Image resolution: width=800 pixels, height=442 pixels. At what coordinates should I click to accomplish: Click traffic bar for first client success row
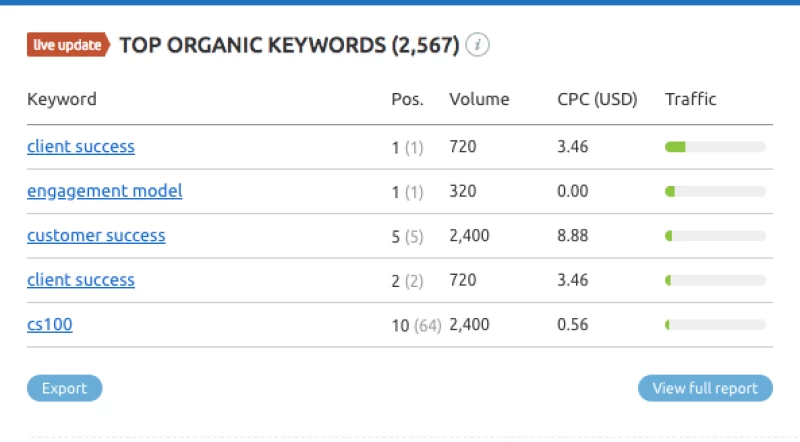coord(715,147)
